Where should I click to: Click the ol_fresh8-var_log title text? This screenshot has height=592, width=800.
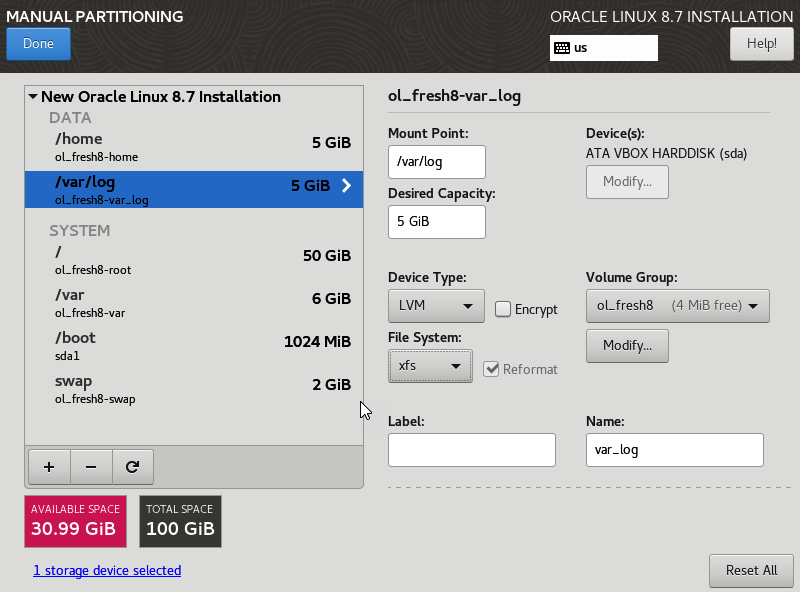454,96
